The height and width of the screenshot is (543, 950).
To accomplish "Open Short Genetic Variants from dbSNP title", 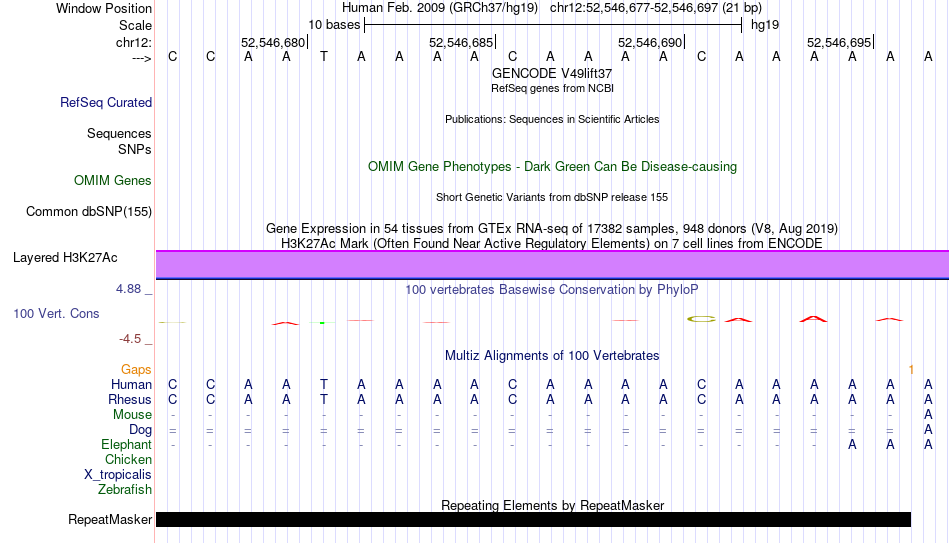I will tap(552, 197).
